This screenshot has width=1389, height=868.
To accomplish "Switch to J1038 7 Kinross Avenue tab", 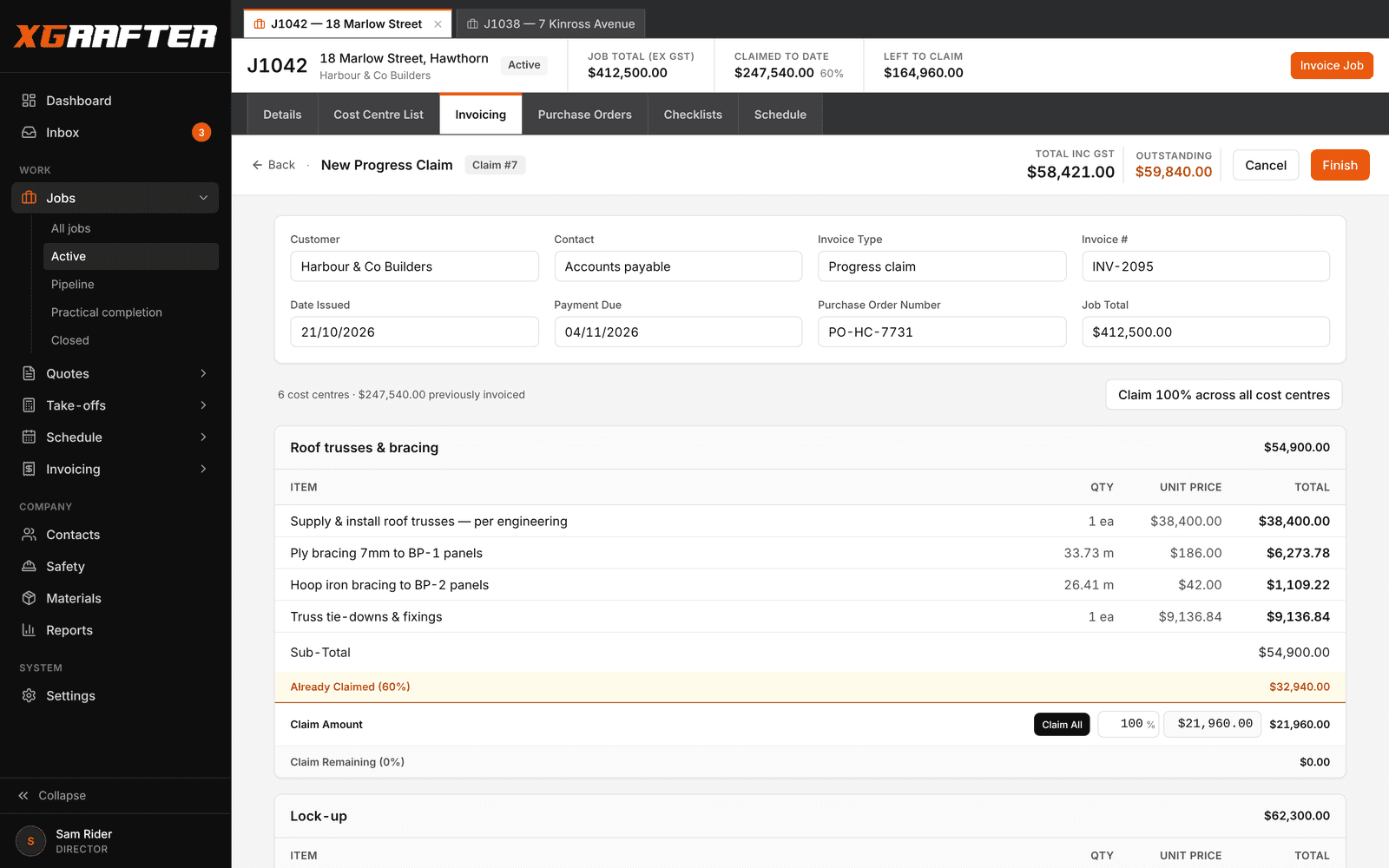I will 551,24.
